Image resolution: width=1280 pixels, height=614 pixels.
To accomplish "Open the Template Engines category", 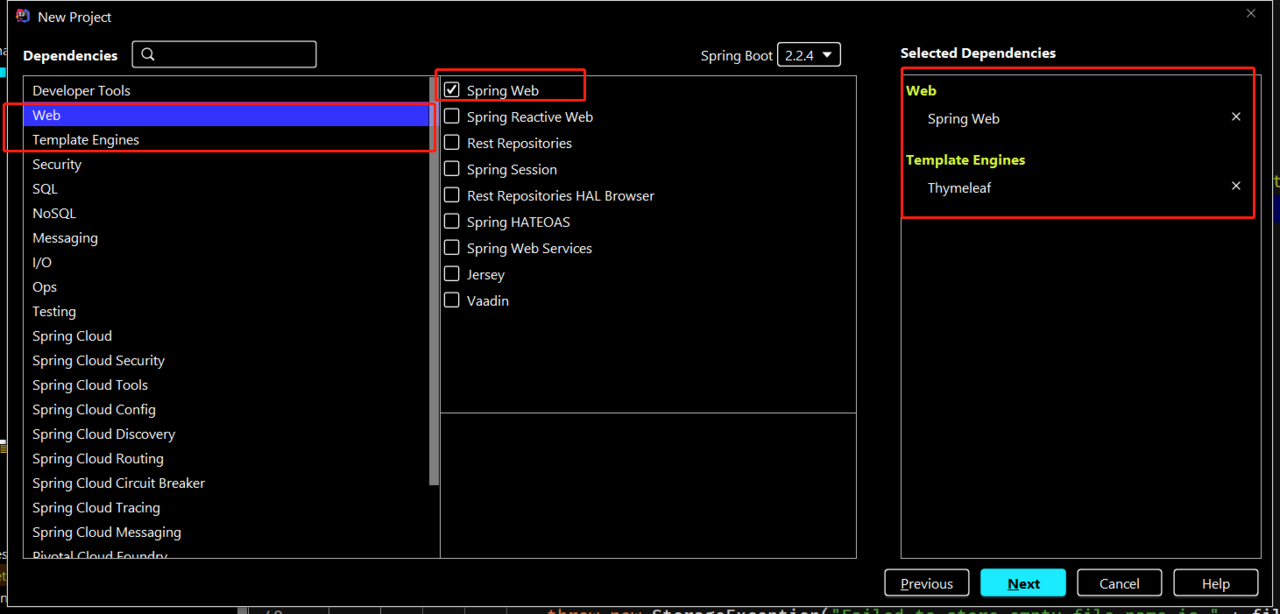I will tap(227, 140).
